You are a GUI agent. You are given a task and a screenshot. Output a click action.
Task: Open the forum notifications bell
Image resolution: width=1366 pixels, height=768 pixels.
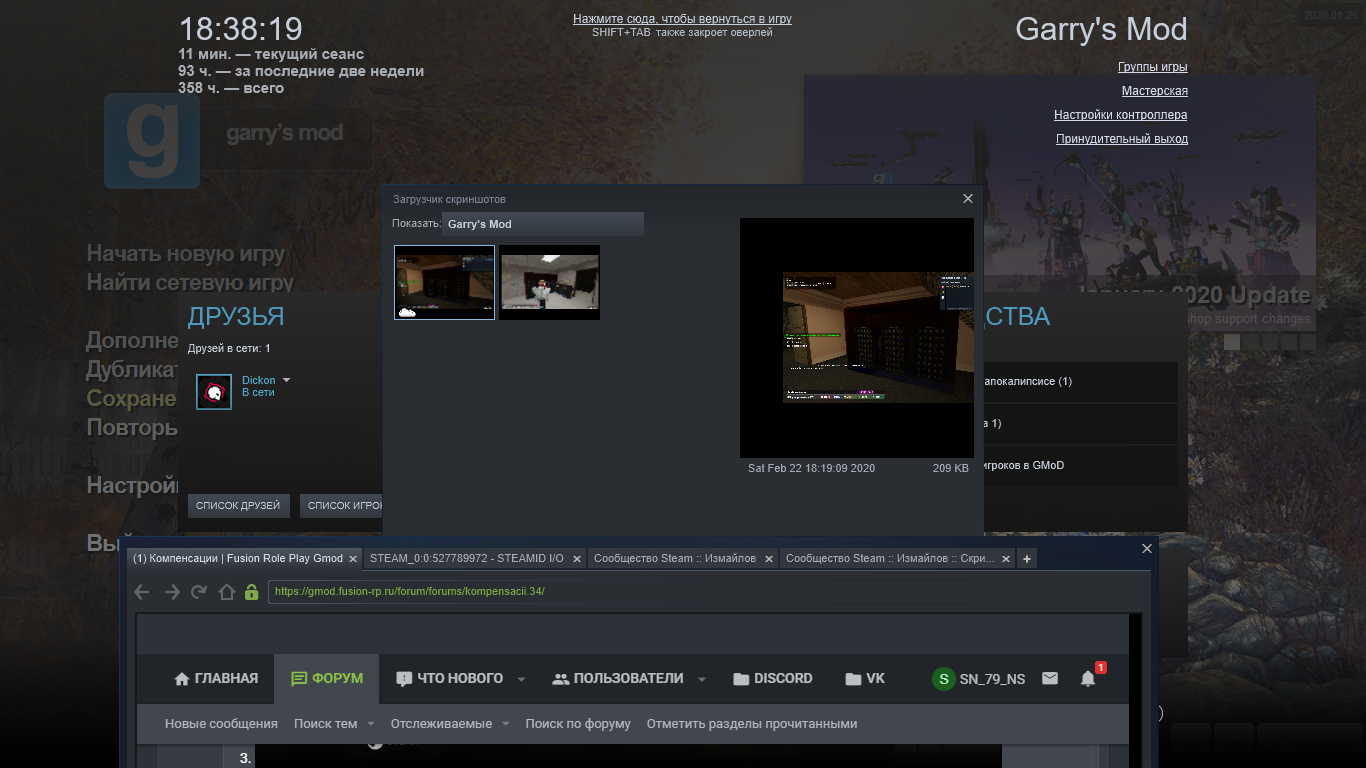pyautogui.click(x=1088, y=678)
